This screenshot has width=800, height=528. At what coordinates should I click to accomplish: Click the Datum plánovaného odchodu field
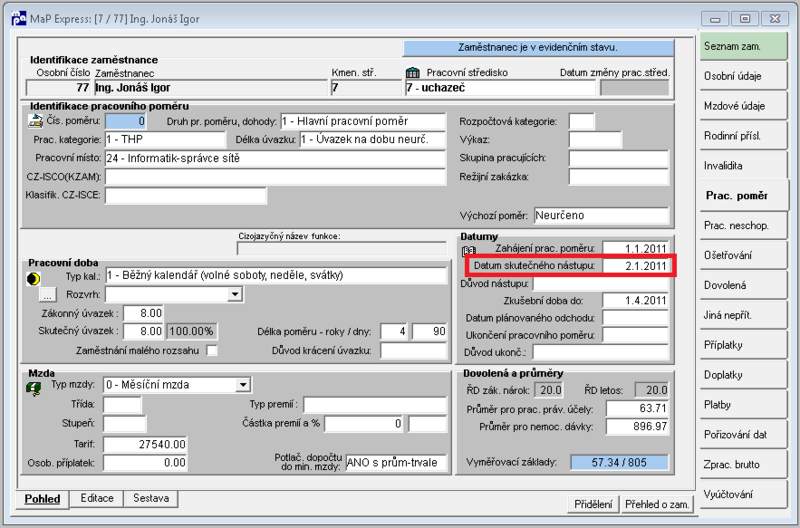[635, 318]
